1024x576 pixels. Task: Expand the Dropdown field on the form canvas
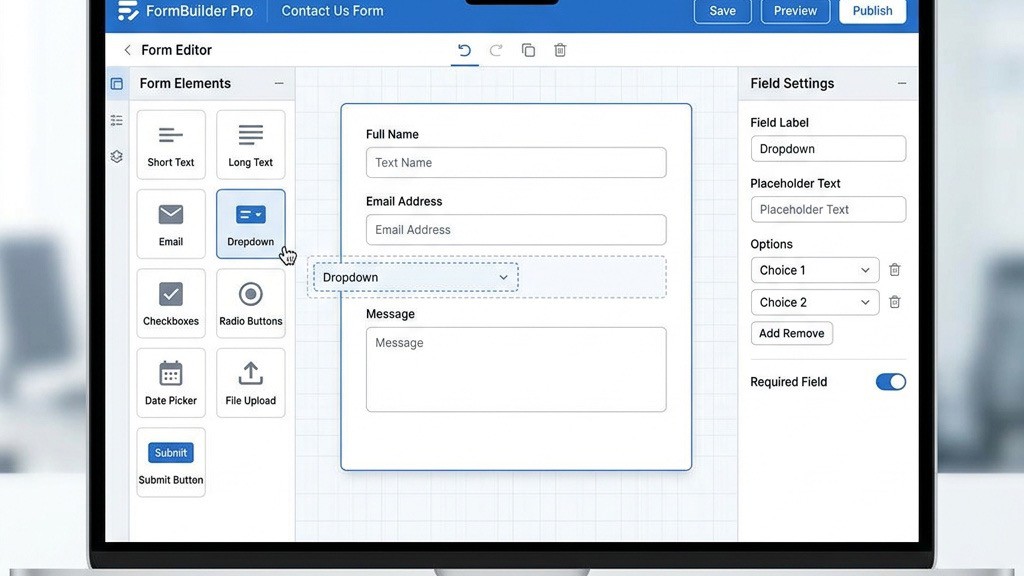pos(502,277)
